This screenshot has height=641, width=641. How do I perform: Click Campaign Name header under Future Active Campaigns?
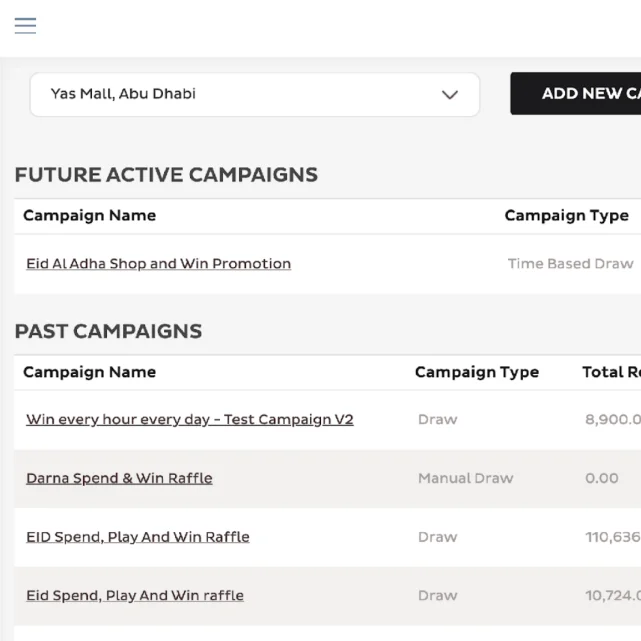89,216
